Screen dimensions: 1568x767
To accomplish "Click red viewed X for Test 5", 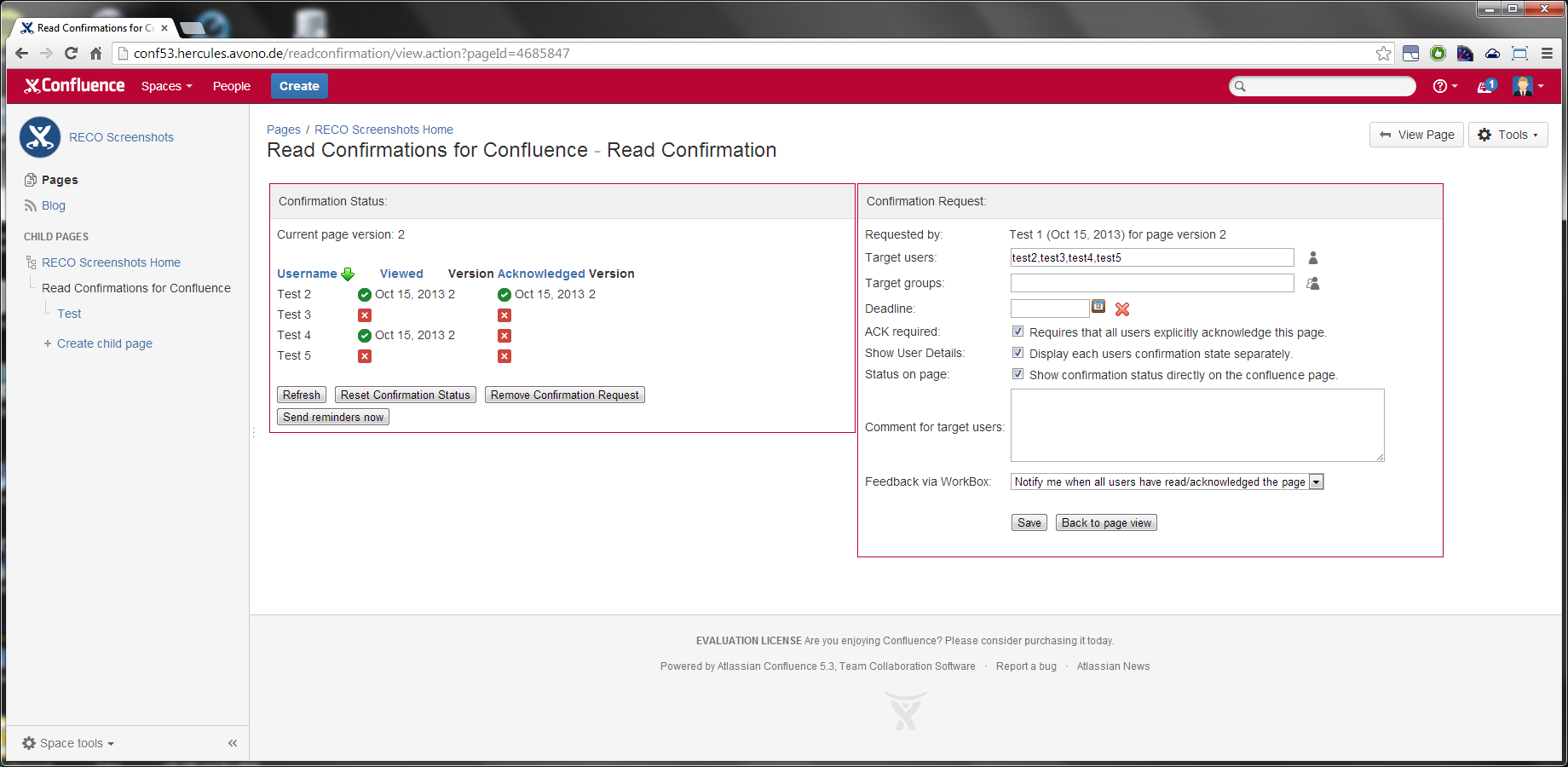I will [365, 356].
